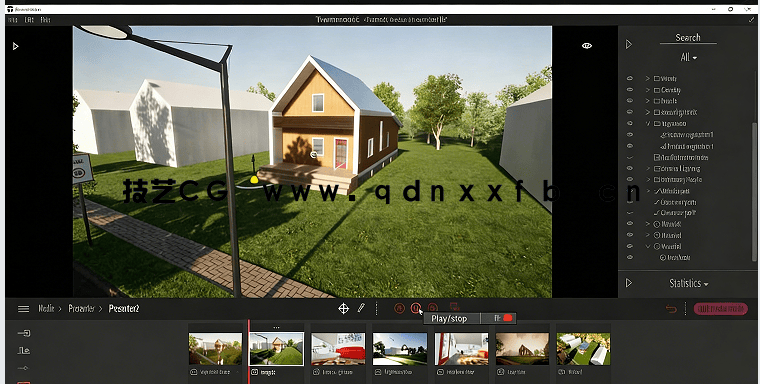The height and width of the screenshot is (384, 760).
Task: Select the sunset house thumbnail
Action: pos(522,349)
